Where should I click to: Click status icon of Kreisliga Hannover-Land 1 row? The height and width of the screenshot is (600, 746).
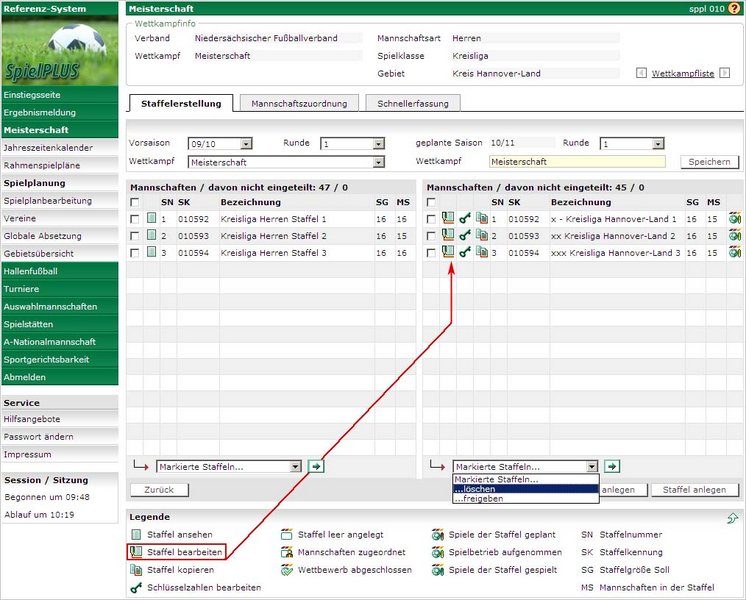coord(735,219)
